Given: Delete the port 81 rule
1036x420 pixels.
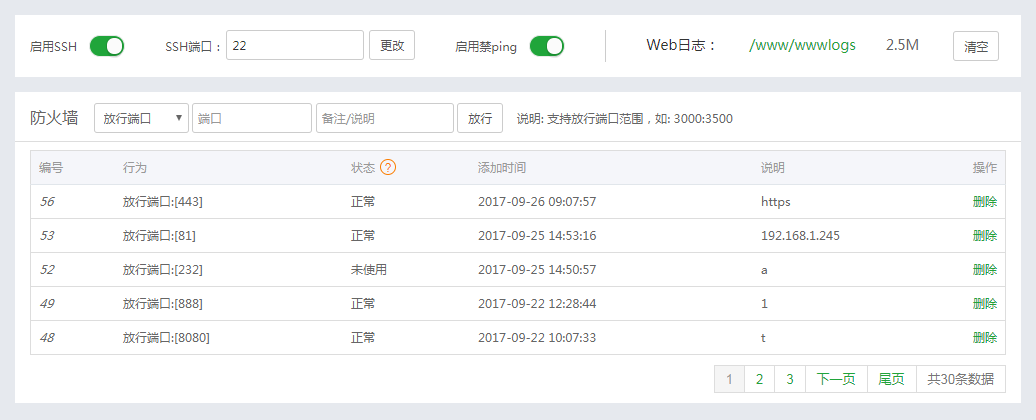Looking at the screenshot, I should (x=984, y=235).
